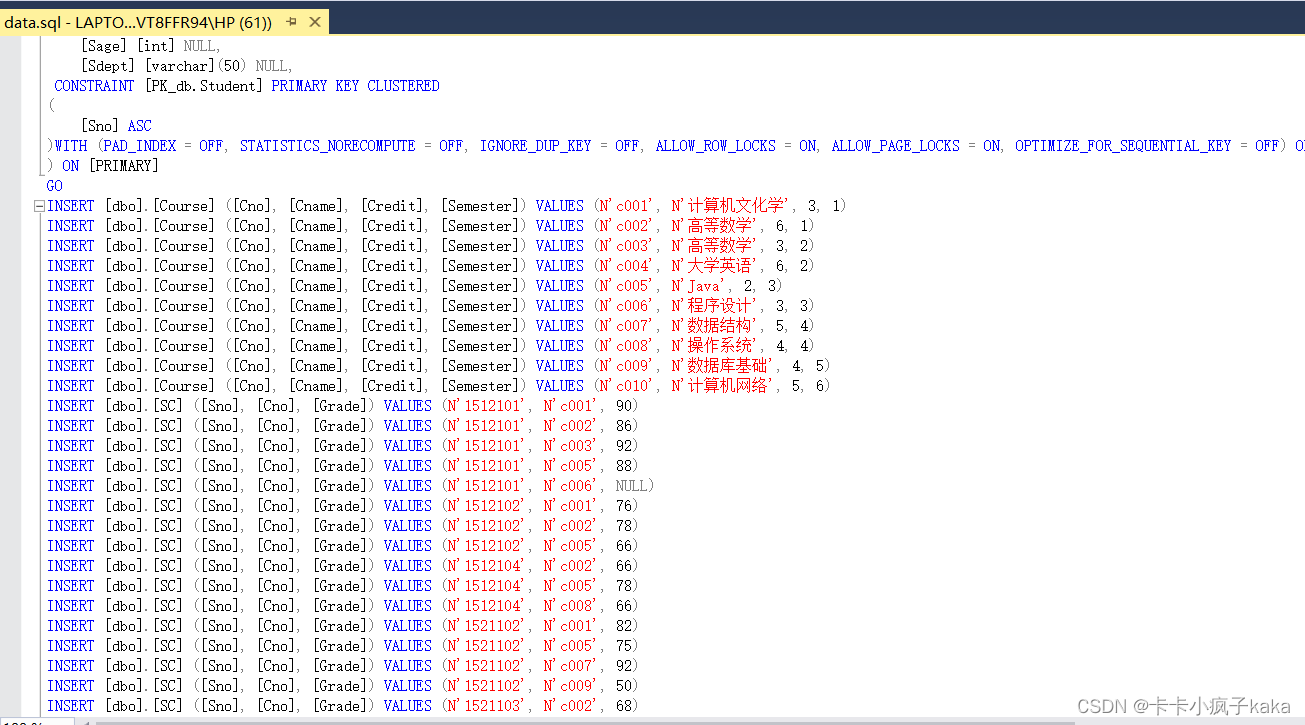Image resolution: width=1305 pixels, height=725 pixels.
Task: Click grade 82 for student 1521102
Action: pyautogui.click(x=623, y=626)
